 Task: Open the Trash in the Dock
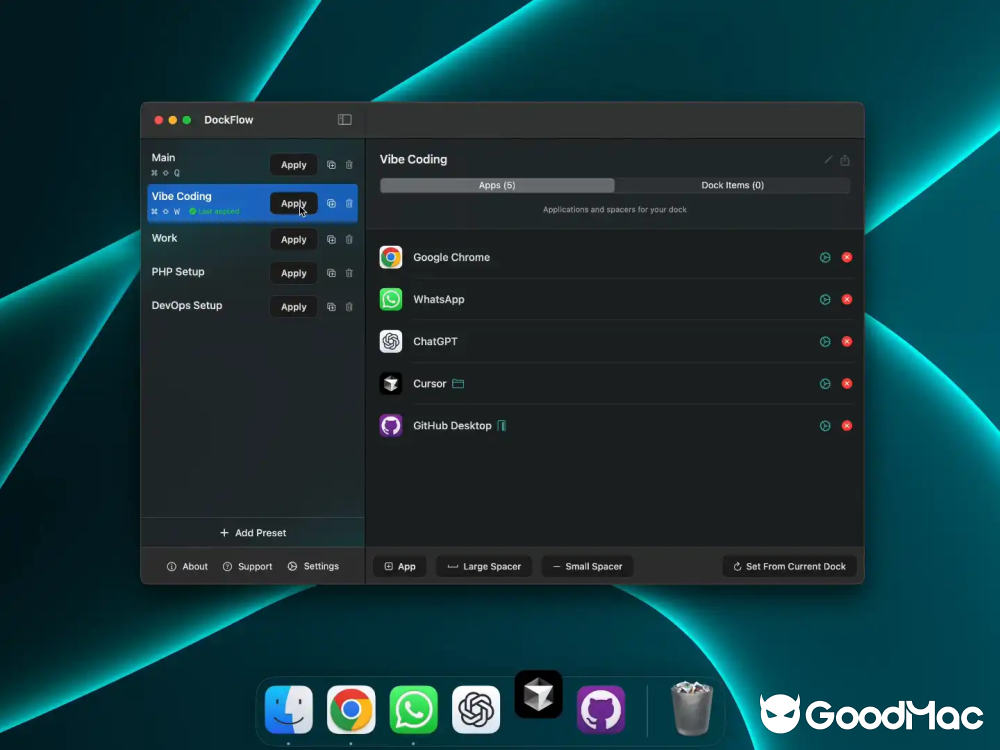coord(692,709)
